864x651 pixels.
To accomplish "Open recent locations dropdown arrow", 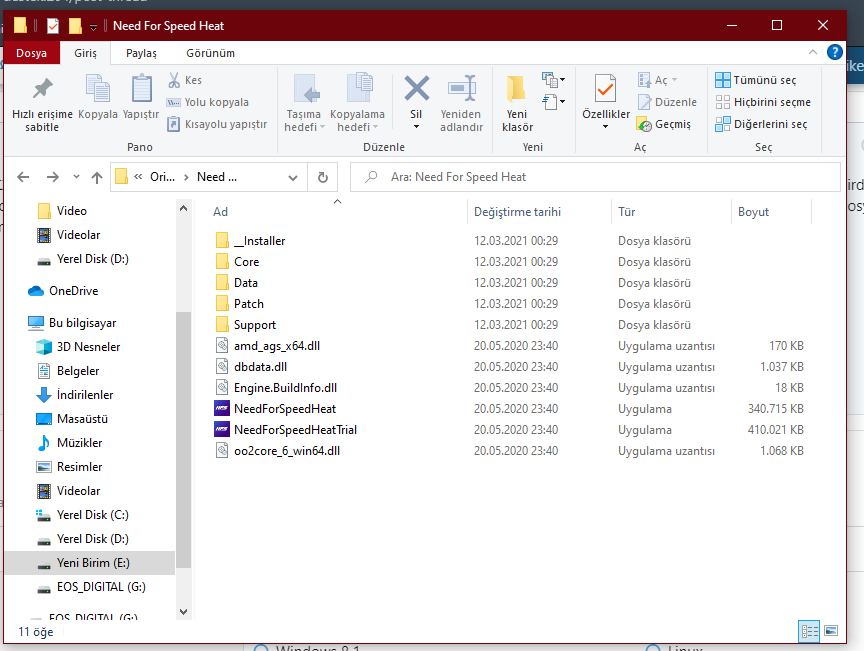I will (x=76, y=177).
